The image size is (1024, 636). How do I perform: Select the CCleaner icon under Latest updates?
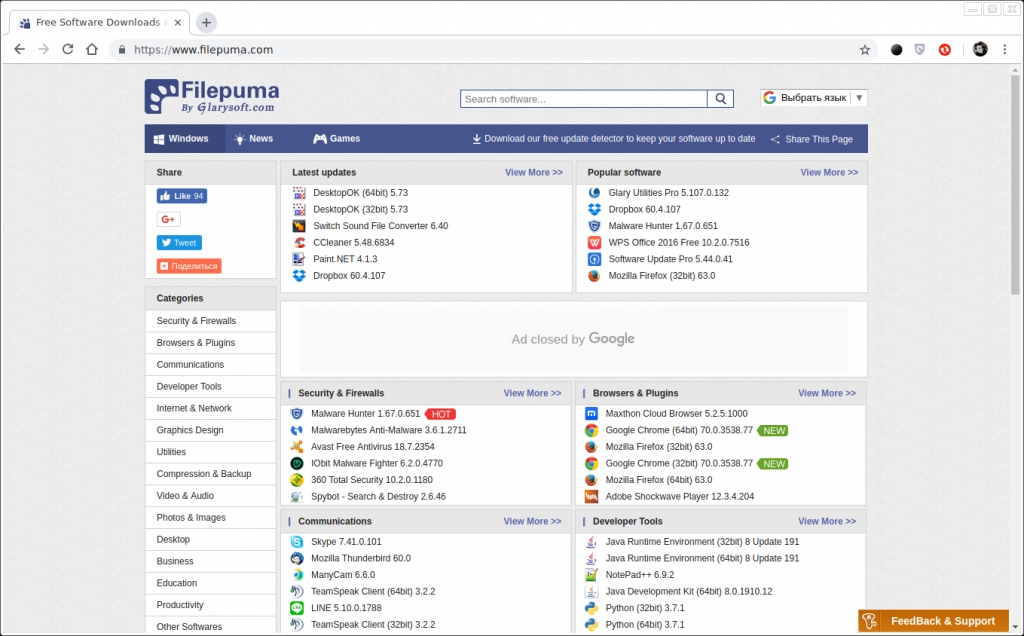(x=297, y=242)
